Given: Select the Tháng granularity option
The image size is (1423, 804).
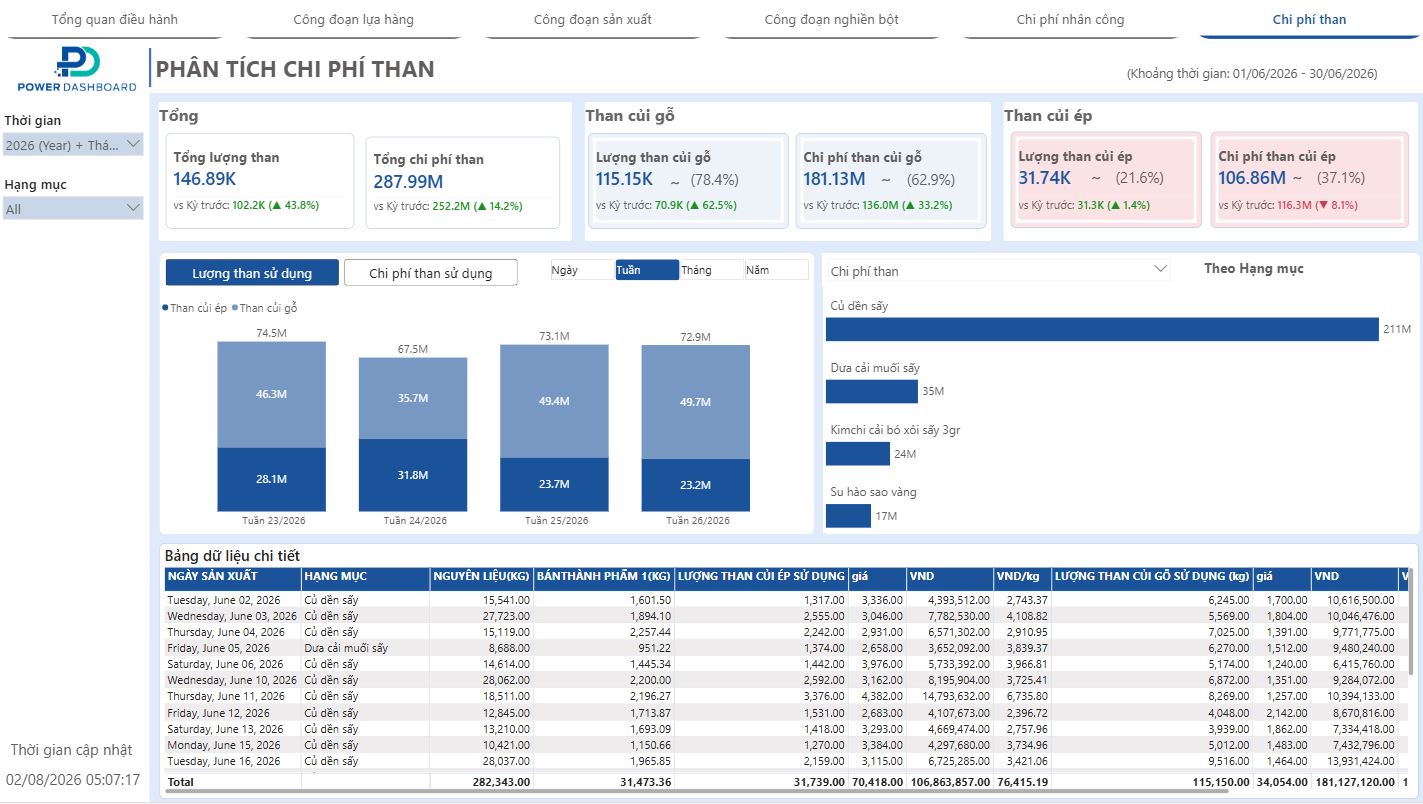Looking at the screenshot, I should click(712, 270).
